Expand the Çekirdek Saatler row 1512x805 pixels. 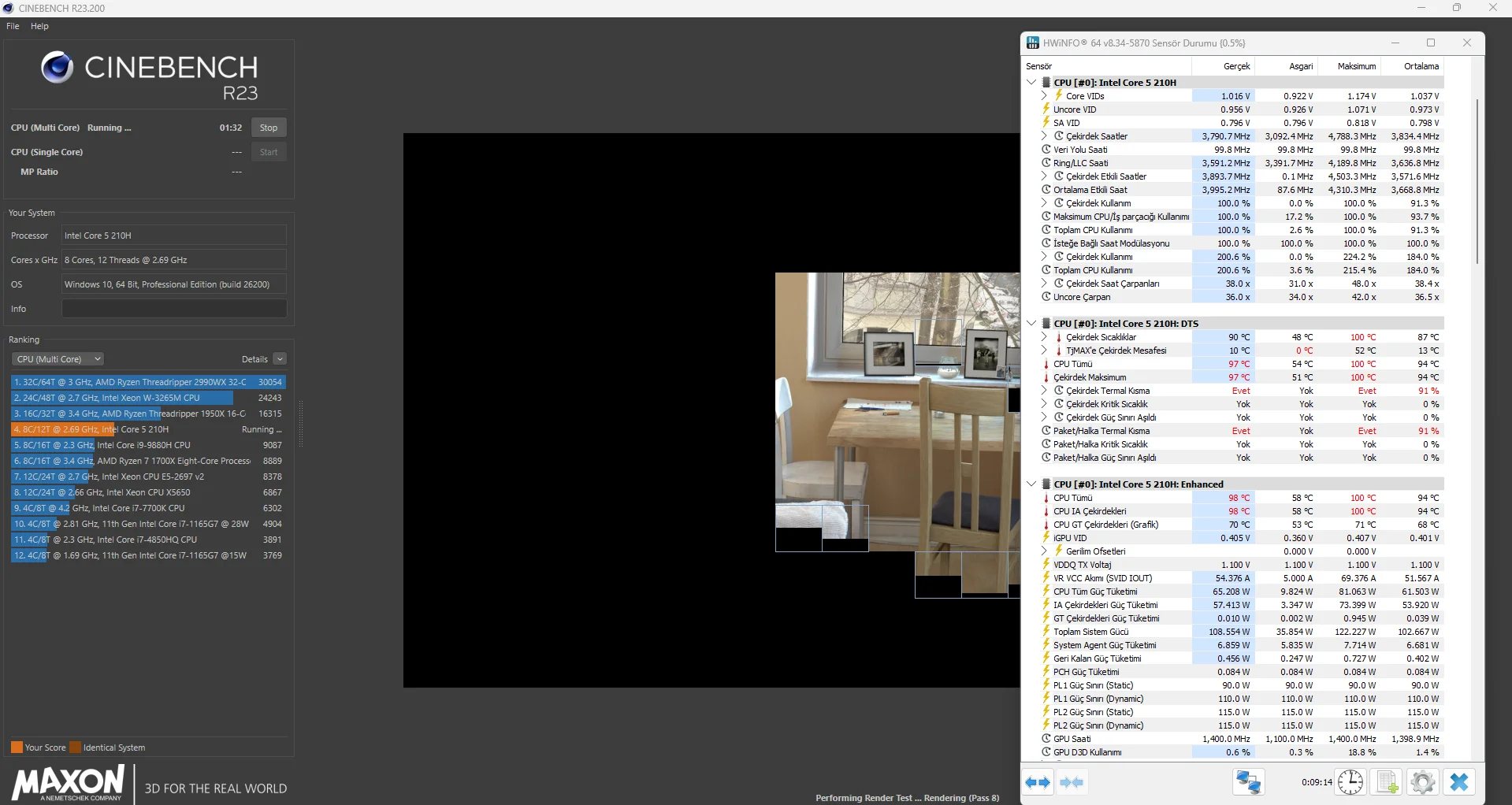coord(1045,136)
